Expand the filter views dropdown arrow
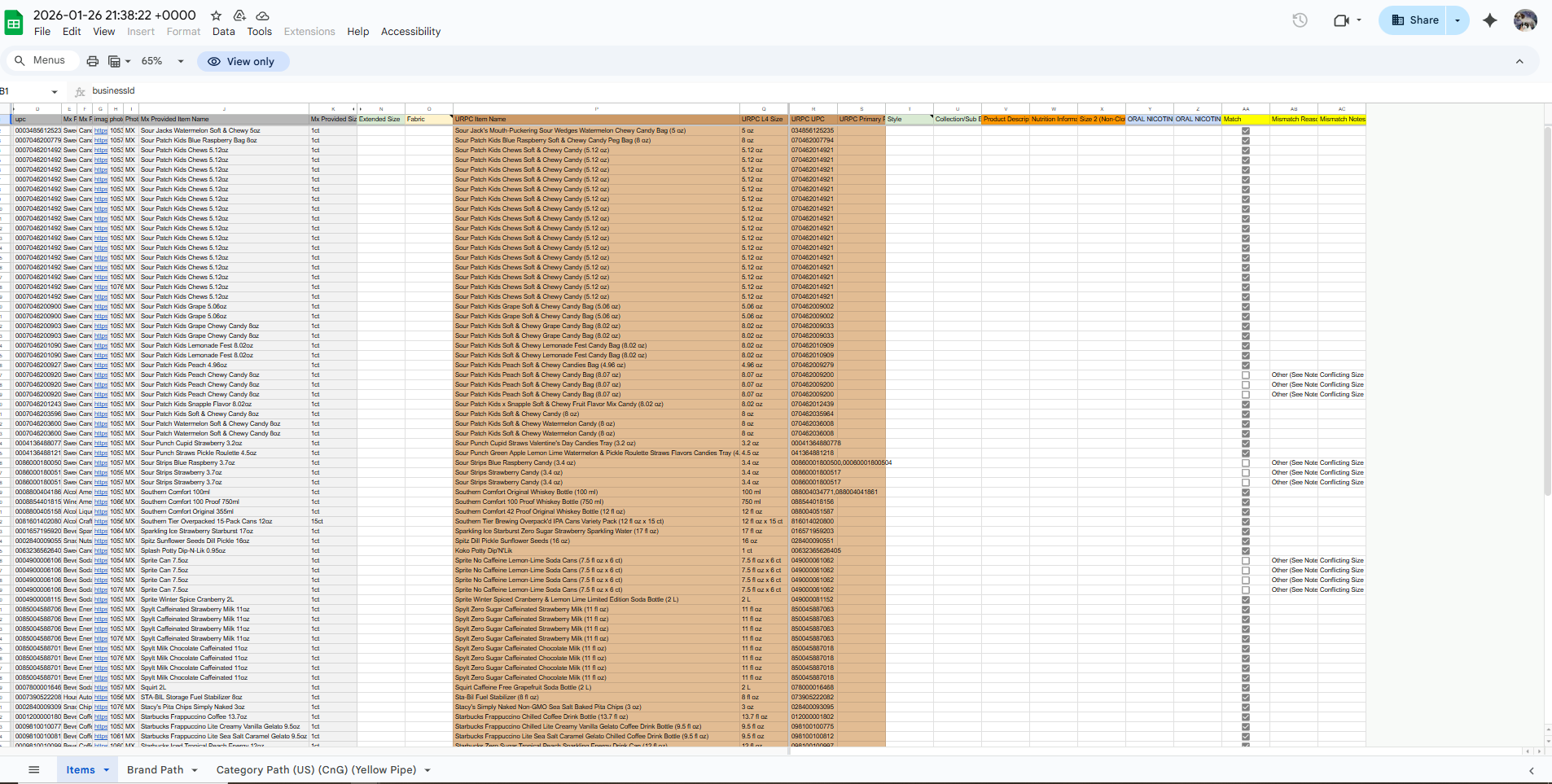This screenshot has height=784, width=1552. coord(128,61)
